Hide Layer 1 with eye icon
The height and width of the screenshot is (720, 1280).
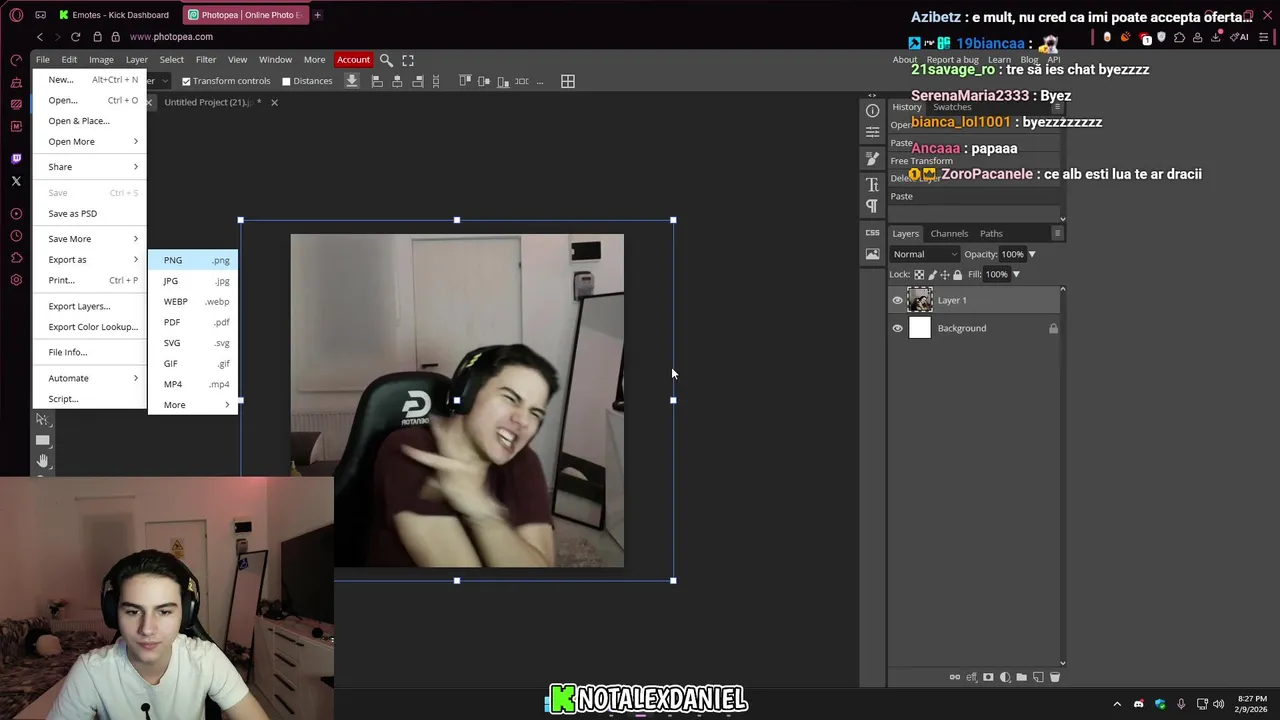(897, 300)
